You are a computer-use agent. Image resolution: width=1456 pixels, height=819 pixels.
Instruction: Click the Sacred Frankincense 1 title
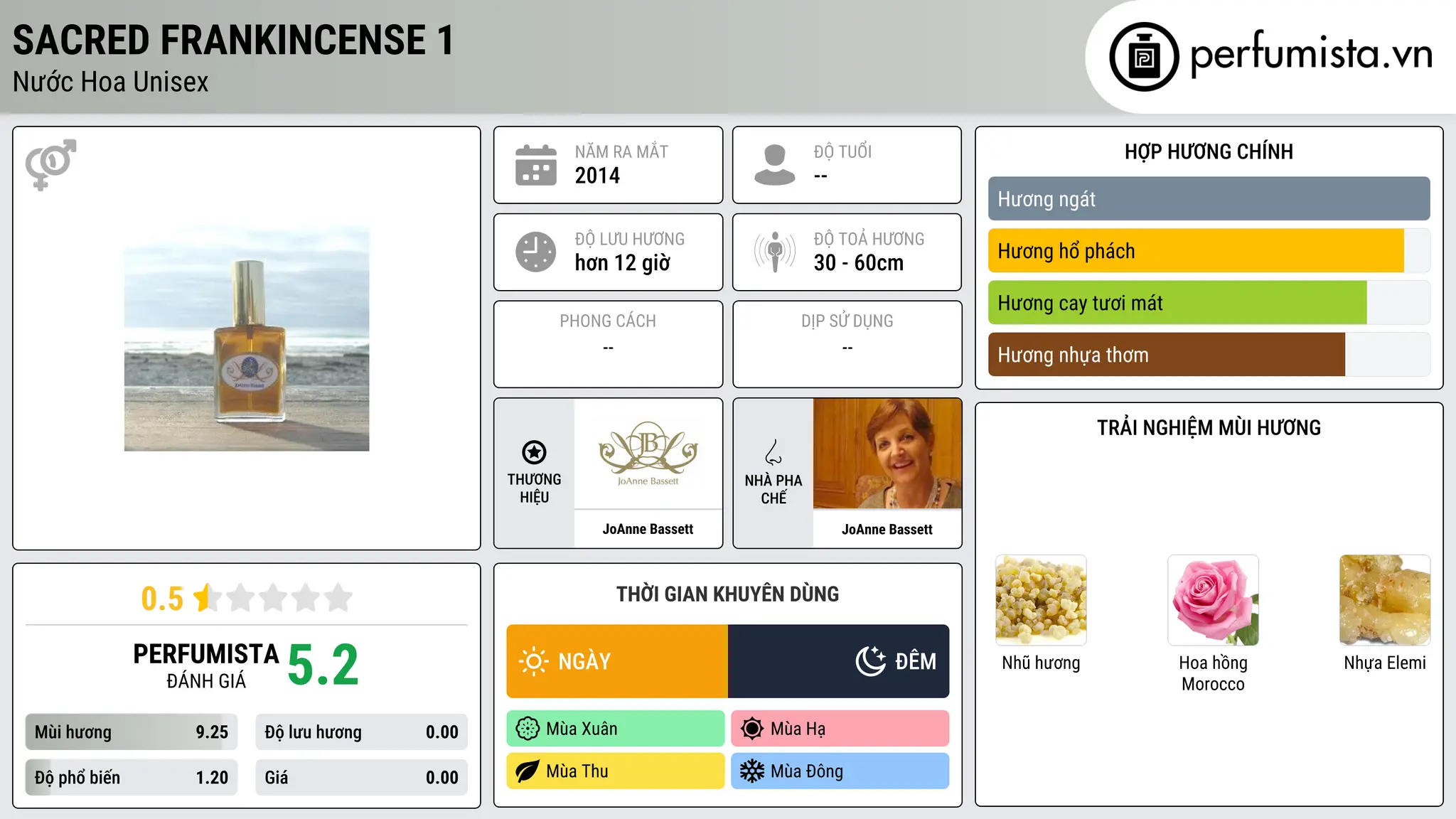click(233, 40)
